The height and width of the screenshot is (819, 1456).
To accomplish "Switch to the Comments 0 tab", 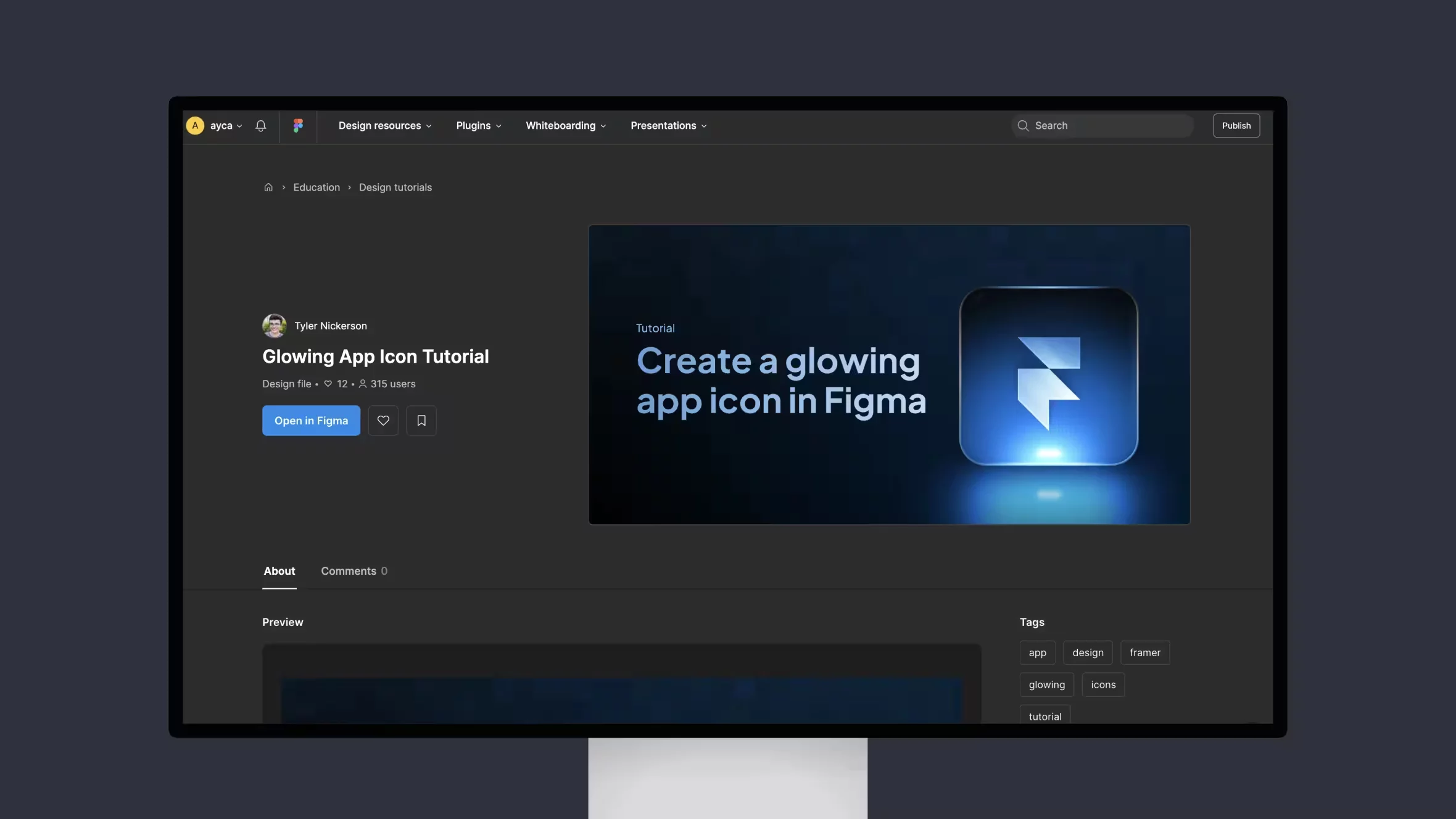I will click(x=353, y=570).
